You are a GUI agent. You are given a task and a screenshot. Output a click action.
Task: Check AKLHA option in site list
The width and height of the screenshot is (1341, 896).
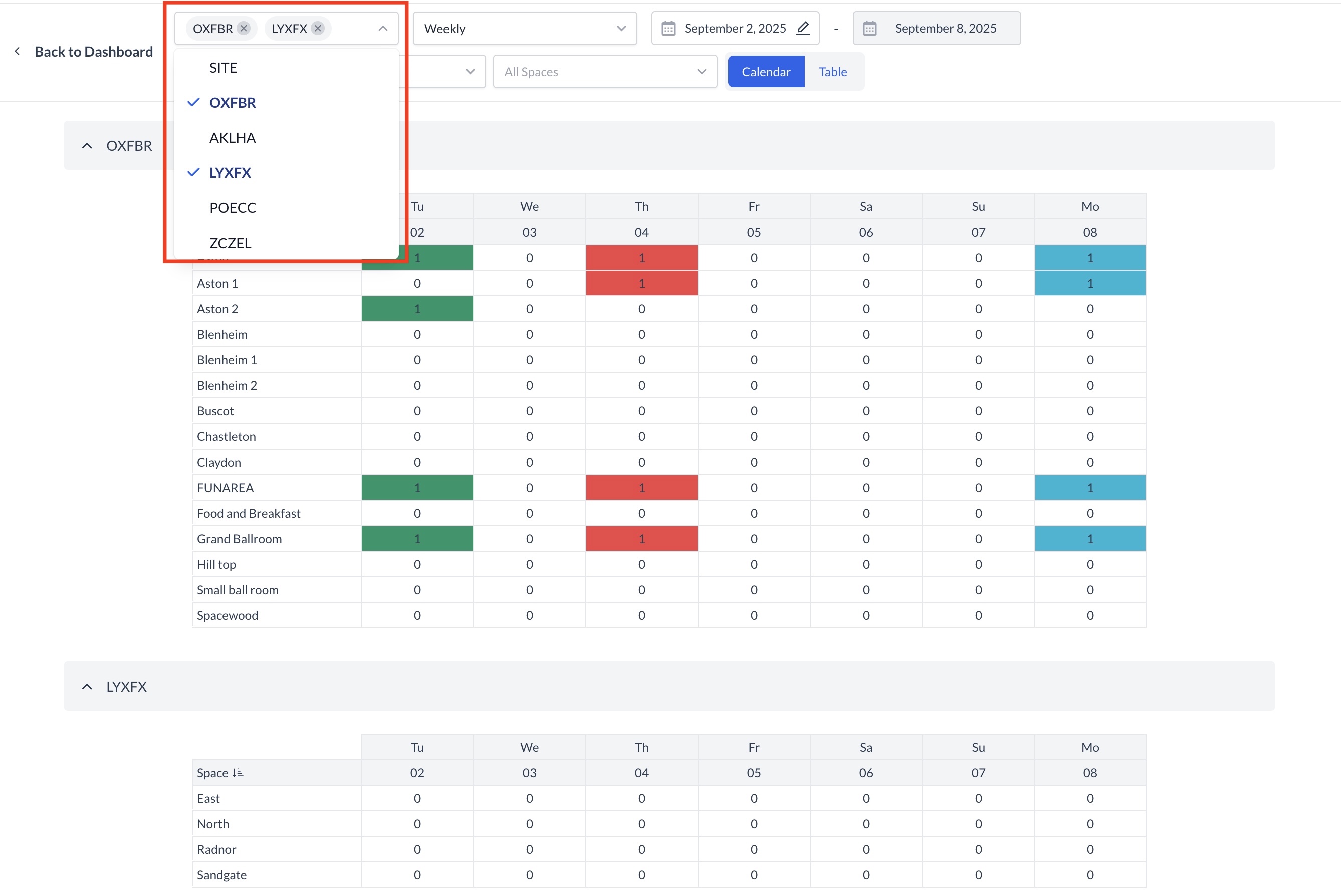(x=232, y=138)
